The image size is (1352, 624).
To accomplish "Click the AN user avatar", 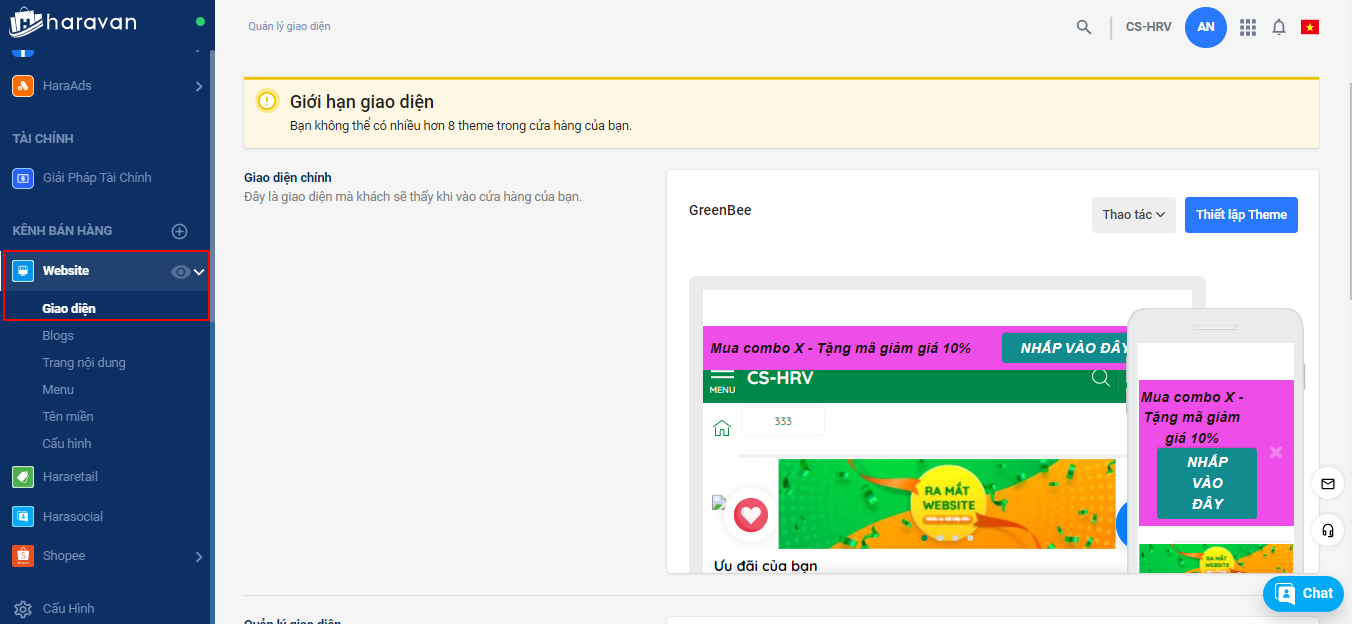I will 1206,27.
